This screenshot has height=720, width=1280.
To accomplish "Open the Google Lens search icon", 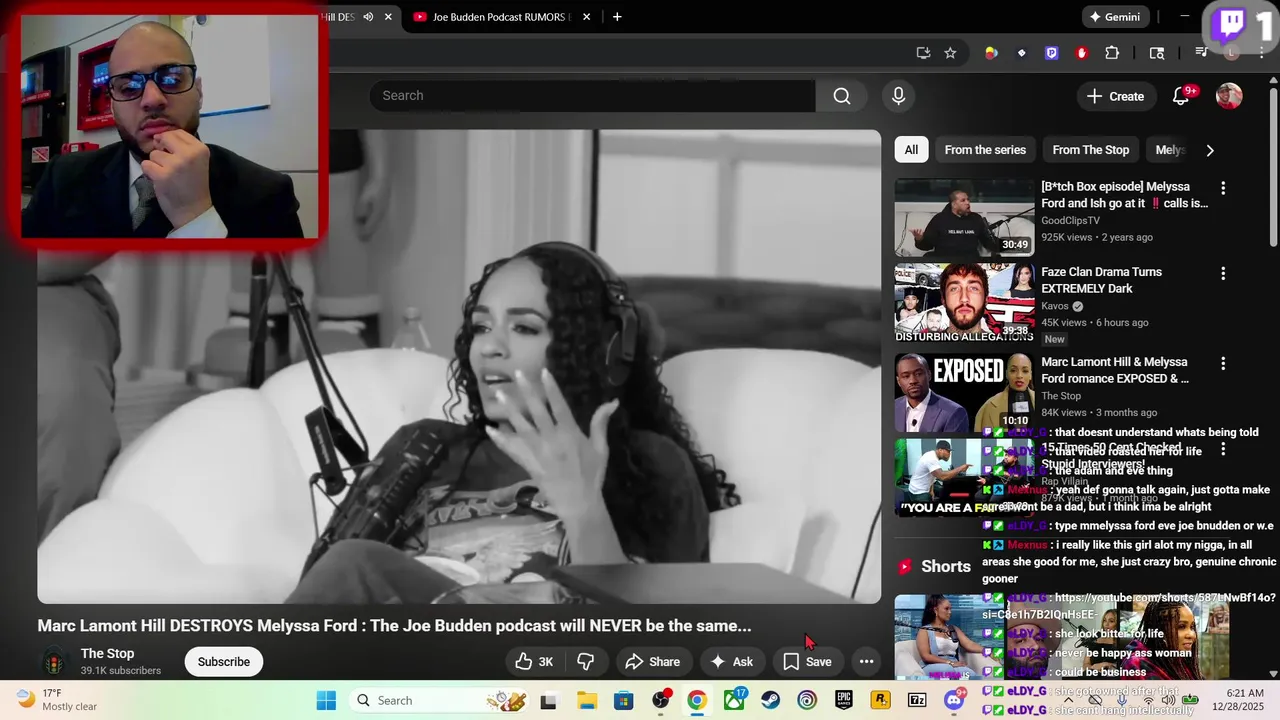I will 1157,53.
